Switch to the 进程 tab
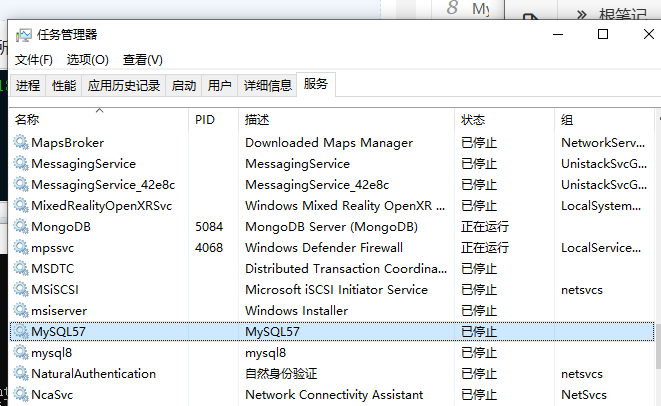The height and width of the screenshot is (406, 661). coord(28,86)
